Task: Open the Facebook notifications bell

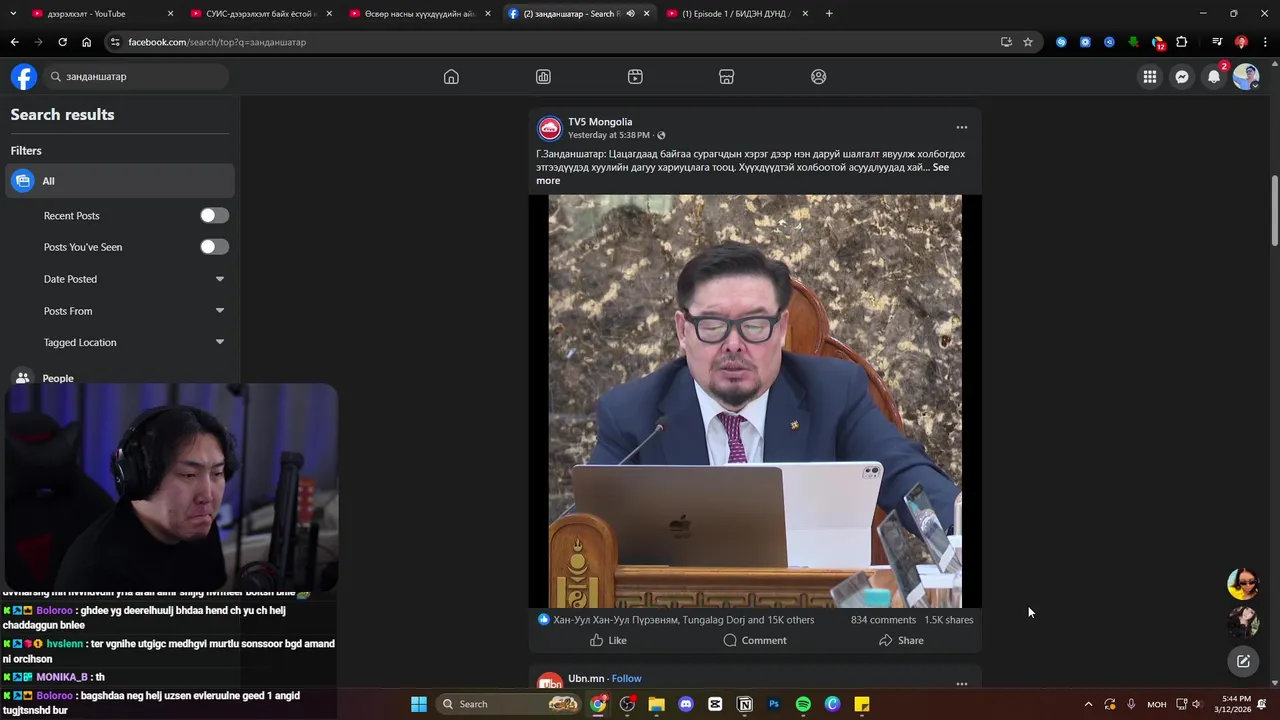Action: click(1214, 77)
